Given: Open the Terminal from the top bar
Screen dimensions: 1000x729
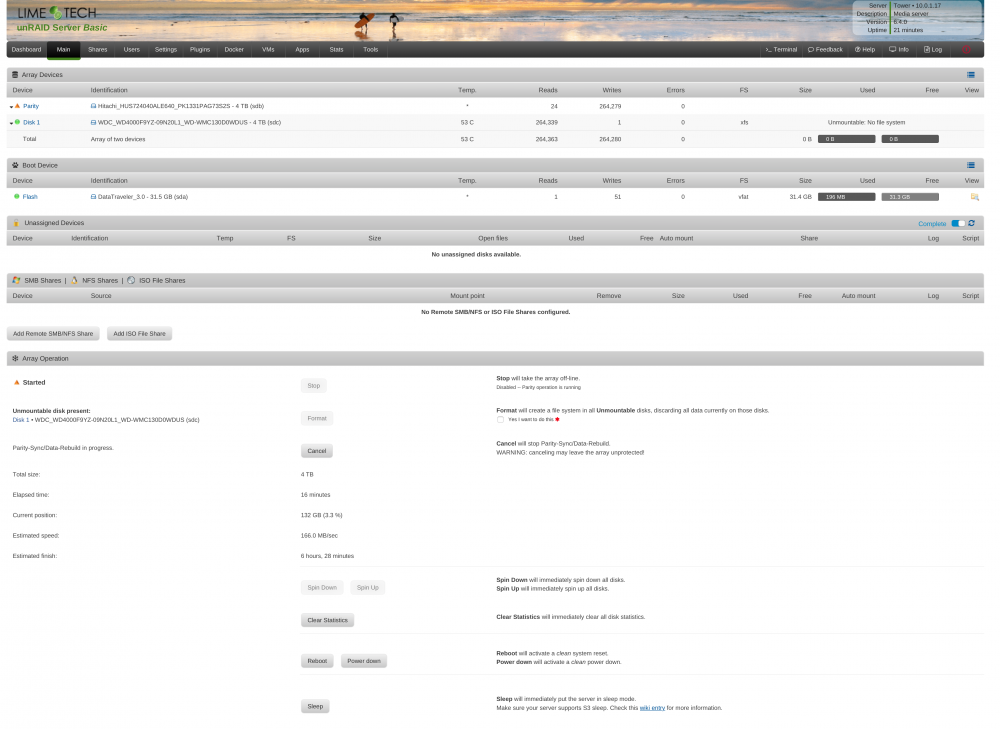Looking at the screenshot, I should [x=781, y=49].
